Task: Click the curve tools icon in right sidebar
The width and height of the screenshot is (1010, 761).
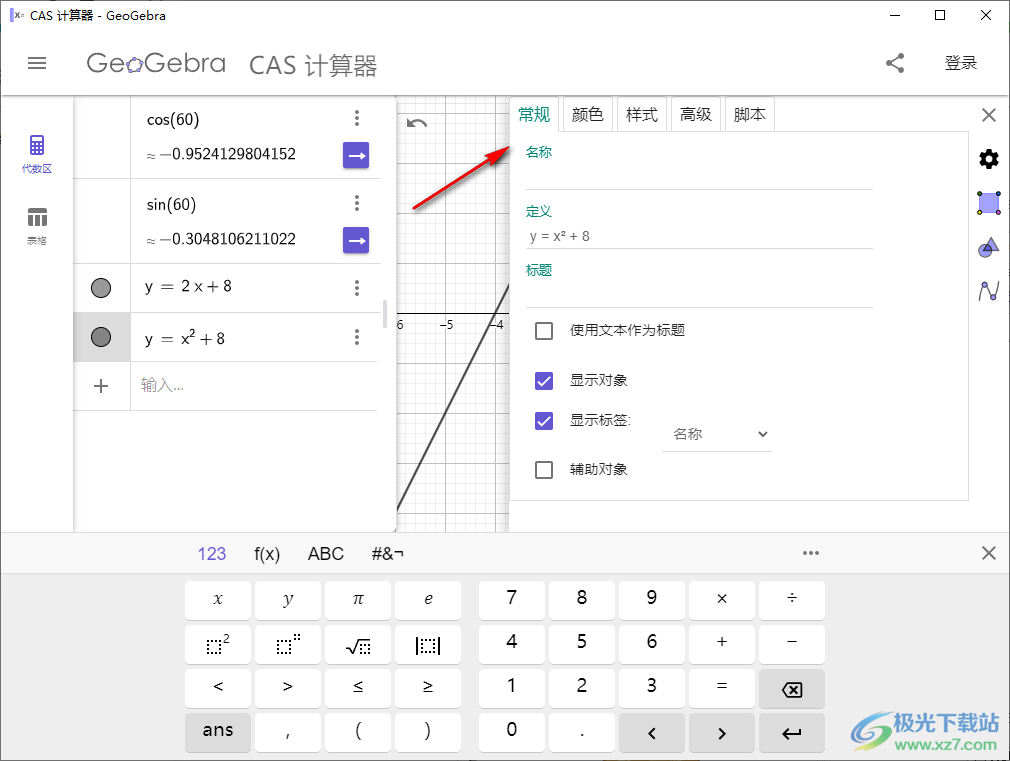Action: [988, 291]
